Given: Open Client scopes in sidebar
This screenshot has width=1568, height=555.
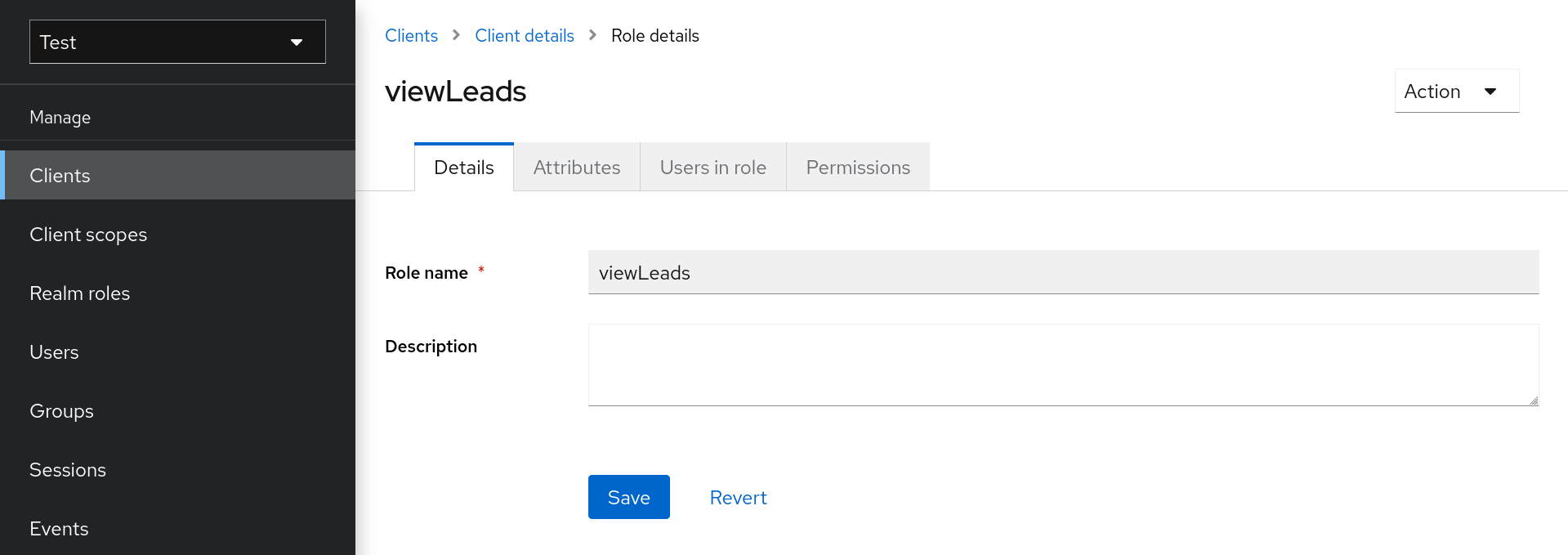Looking at the screenshot, I should pos(88,235).
